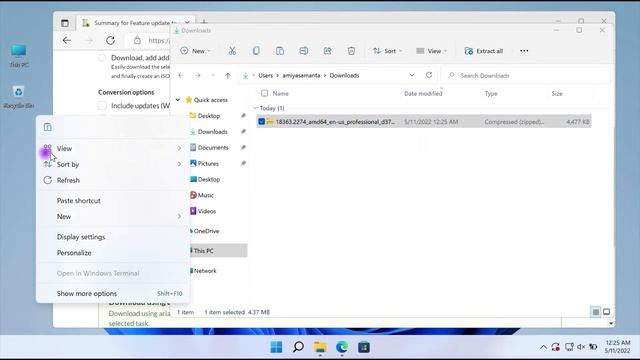The image size is (640, 360).
Task: Choose Personalize in context menu
Action: pyautogui.click(x=113, y=253)
